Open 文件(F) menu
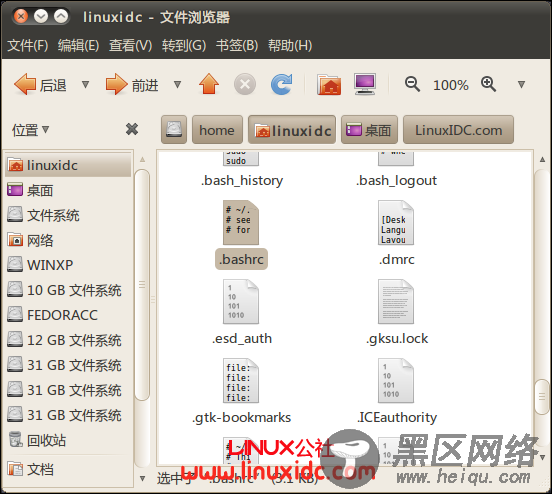 (x=28, y=45)
